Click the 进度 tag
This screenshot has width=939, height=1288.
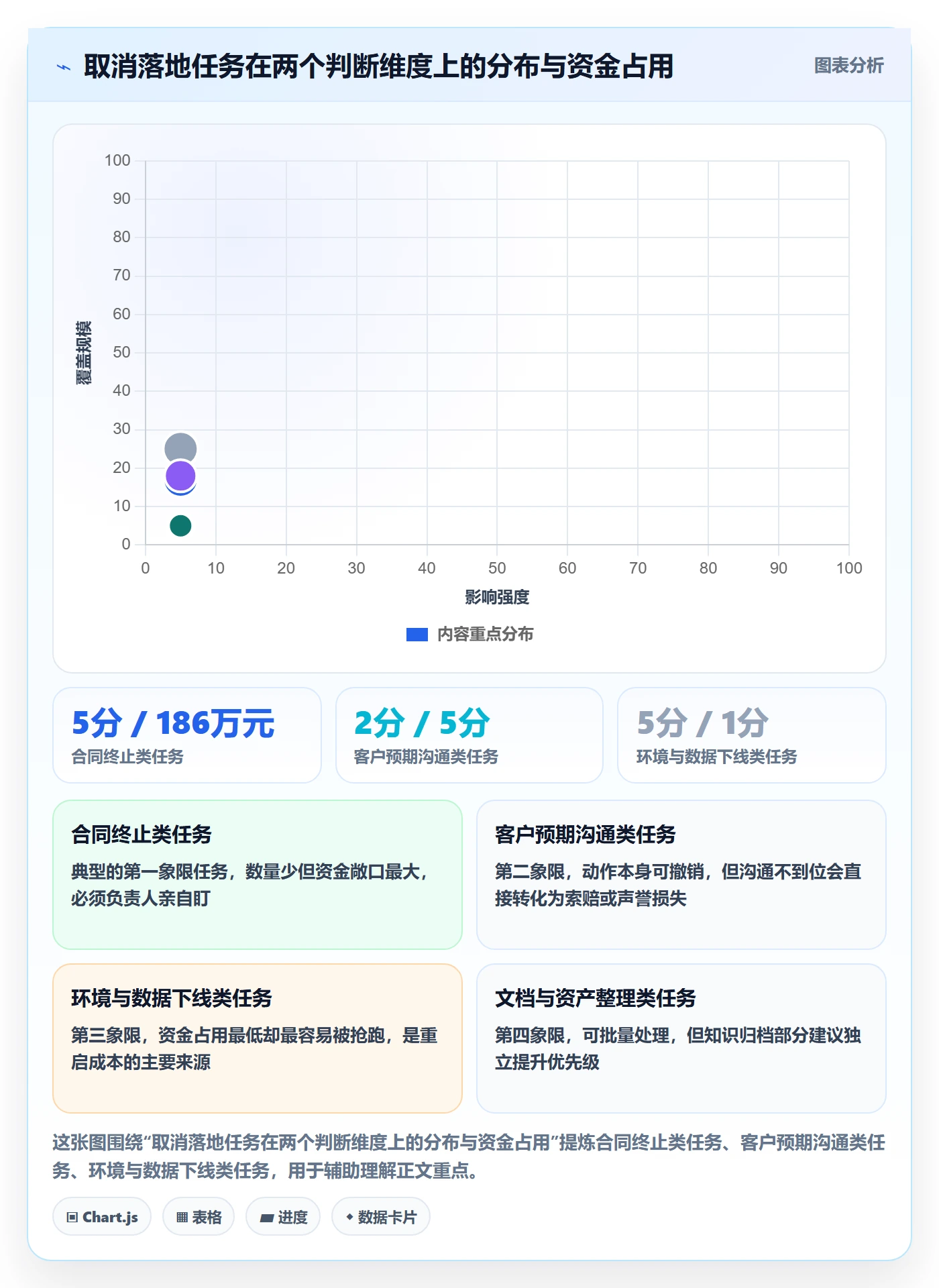pos(283,1217)
